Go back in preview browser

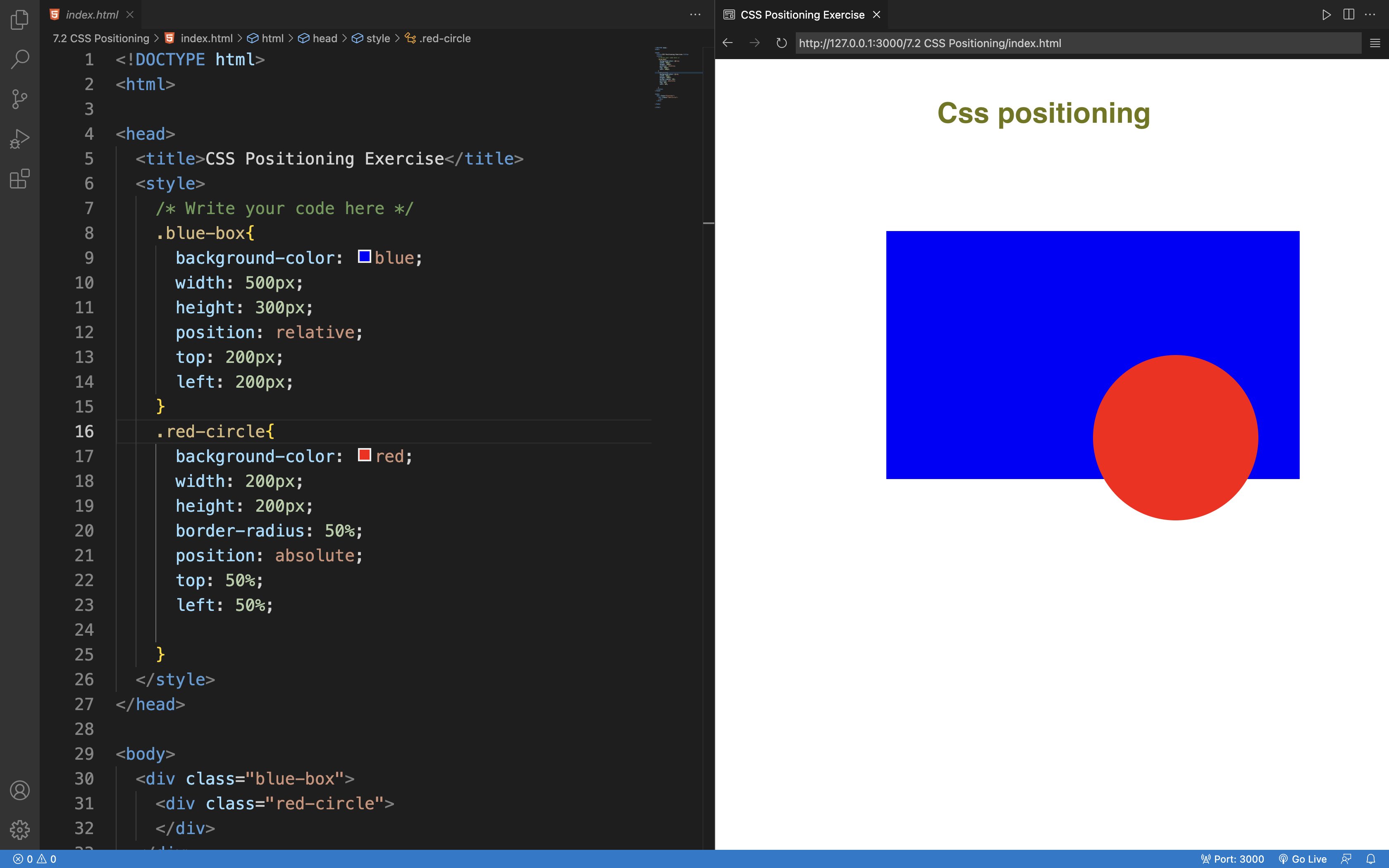[x=728, y=43]
